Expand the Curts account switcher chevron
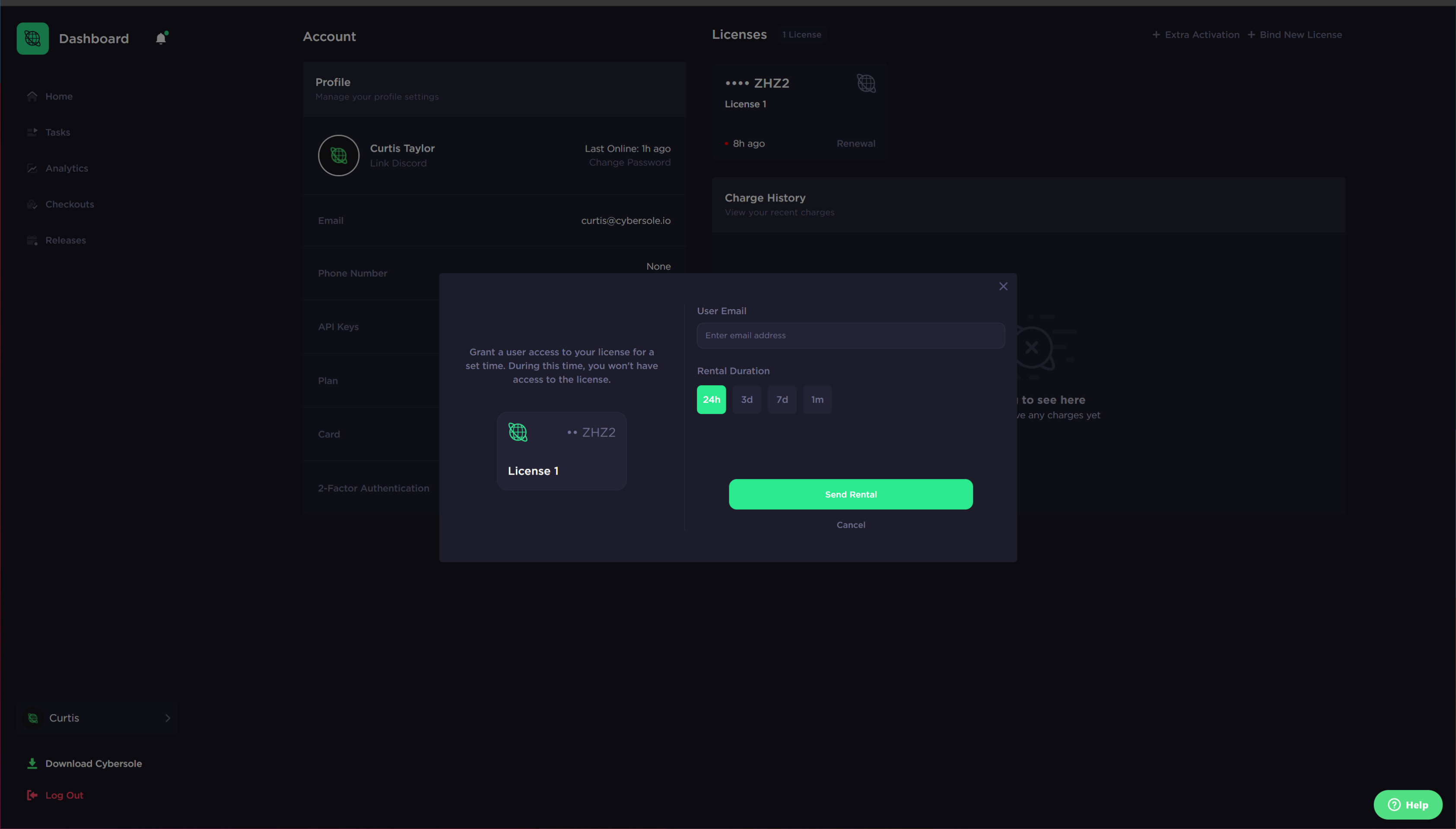This screenshot has height=829, width=1456. (x=167, y=718)
